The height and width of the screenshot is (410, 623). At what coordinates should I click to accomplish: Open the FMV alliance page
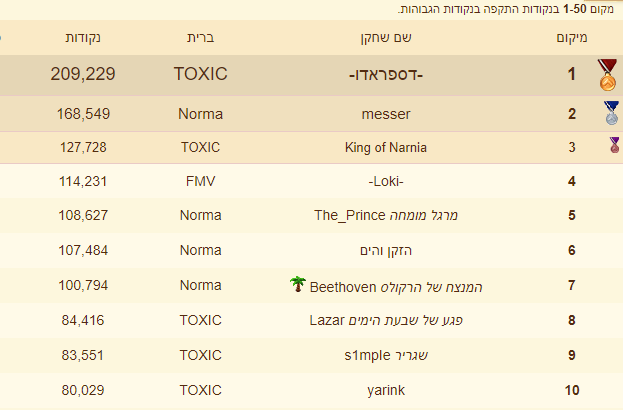coord(200,182)
